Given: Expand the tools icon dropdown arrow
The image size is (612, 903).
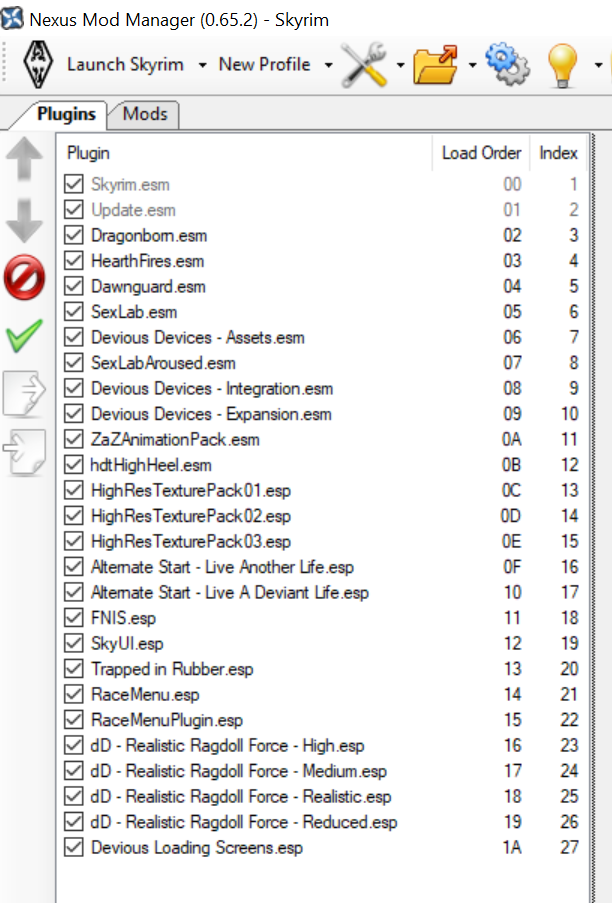Looking at the screenshot, I should (x=400, y=65).
